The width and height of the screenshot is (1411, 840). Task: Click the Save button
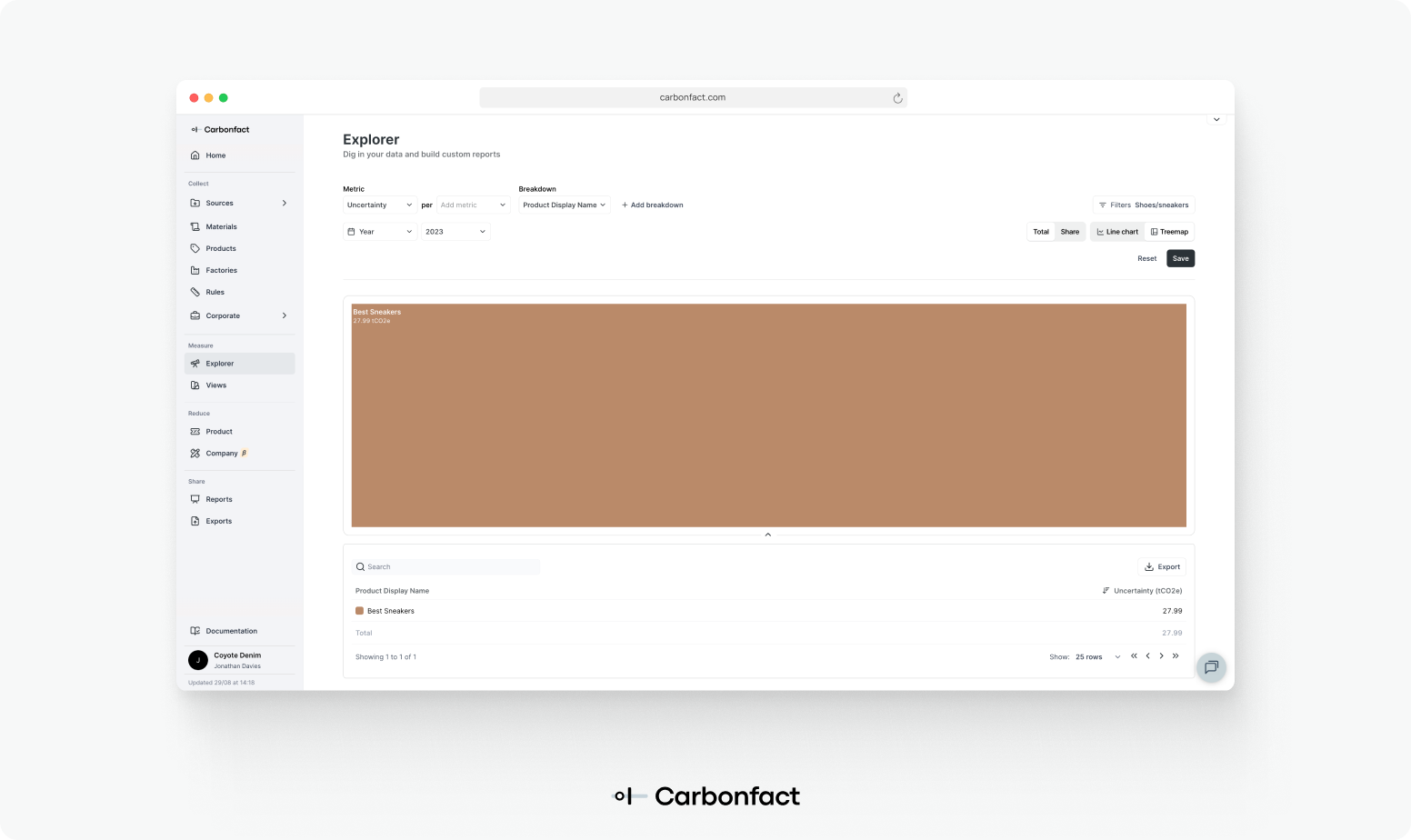(x=1180, y=259)
